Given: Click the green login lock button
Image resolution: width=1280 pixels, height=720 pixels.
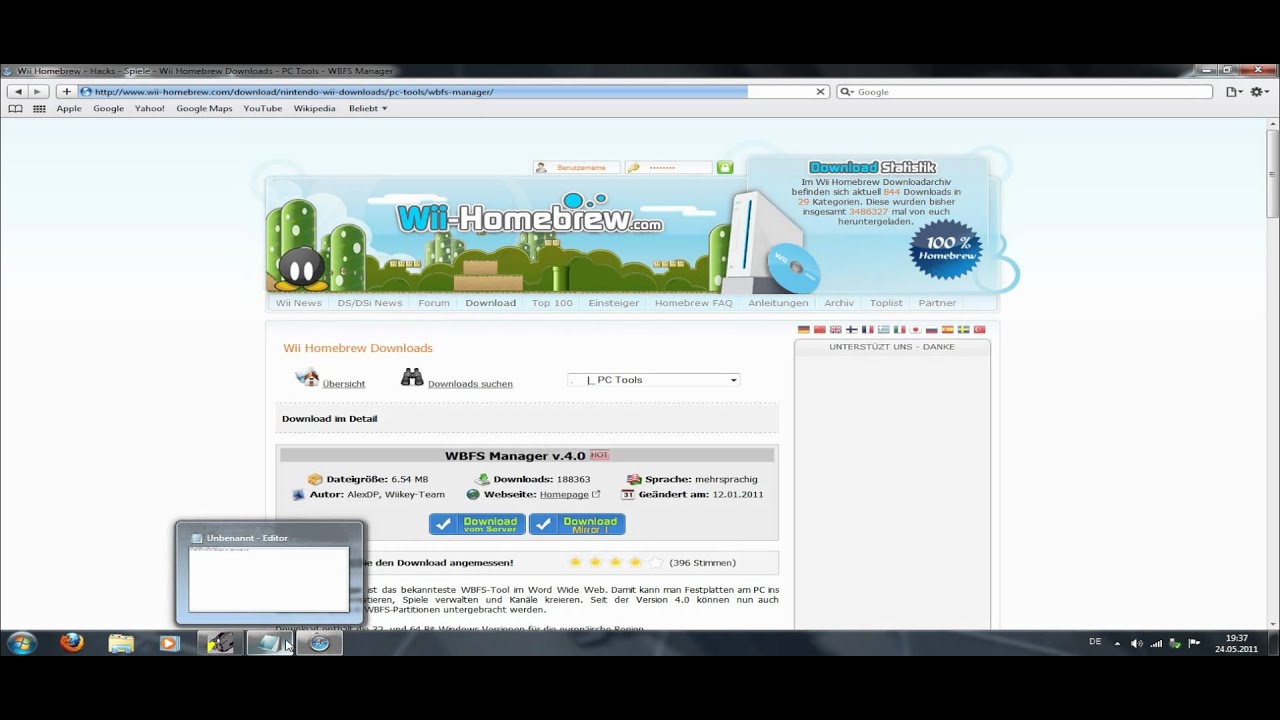Looking at the screenshot, I should click(725, 167).
